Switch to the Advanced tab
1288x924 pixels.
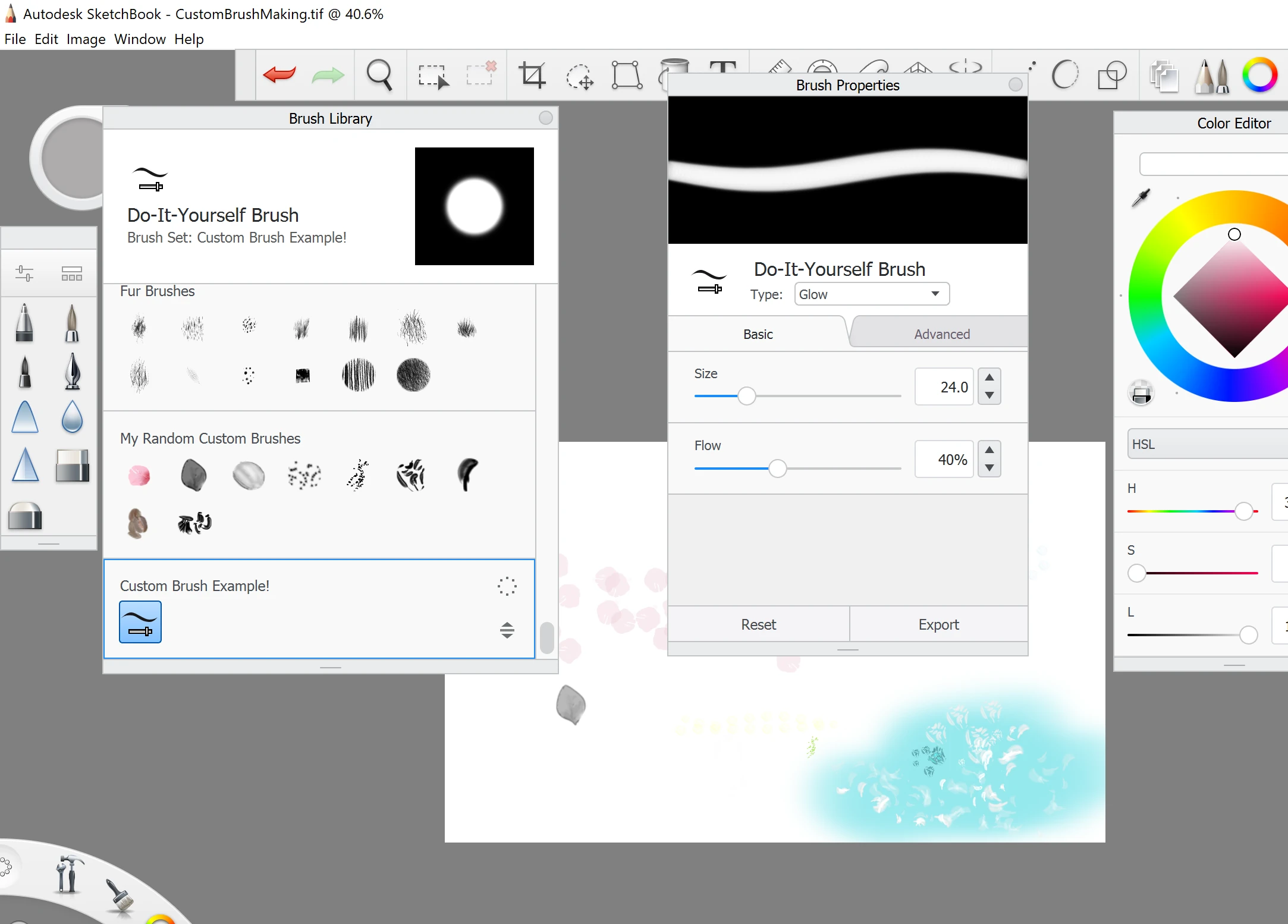coord(941,334)
